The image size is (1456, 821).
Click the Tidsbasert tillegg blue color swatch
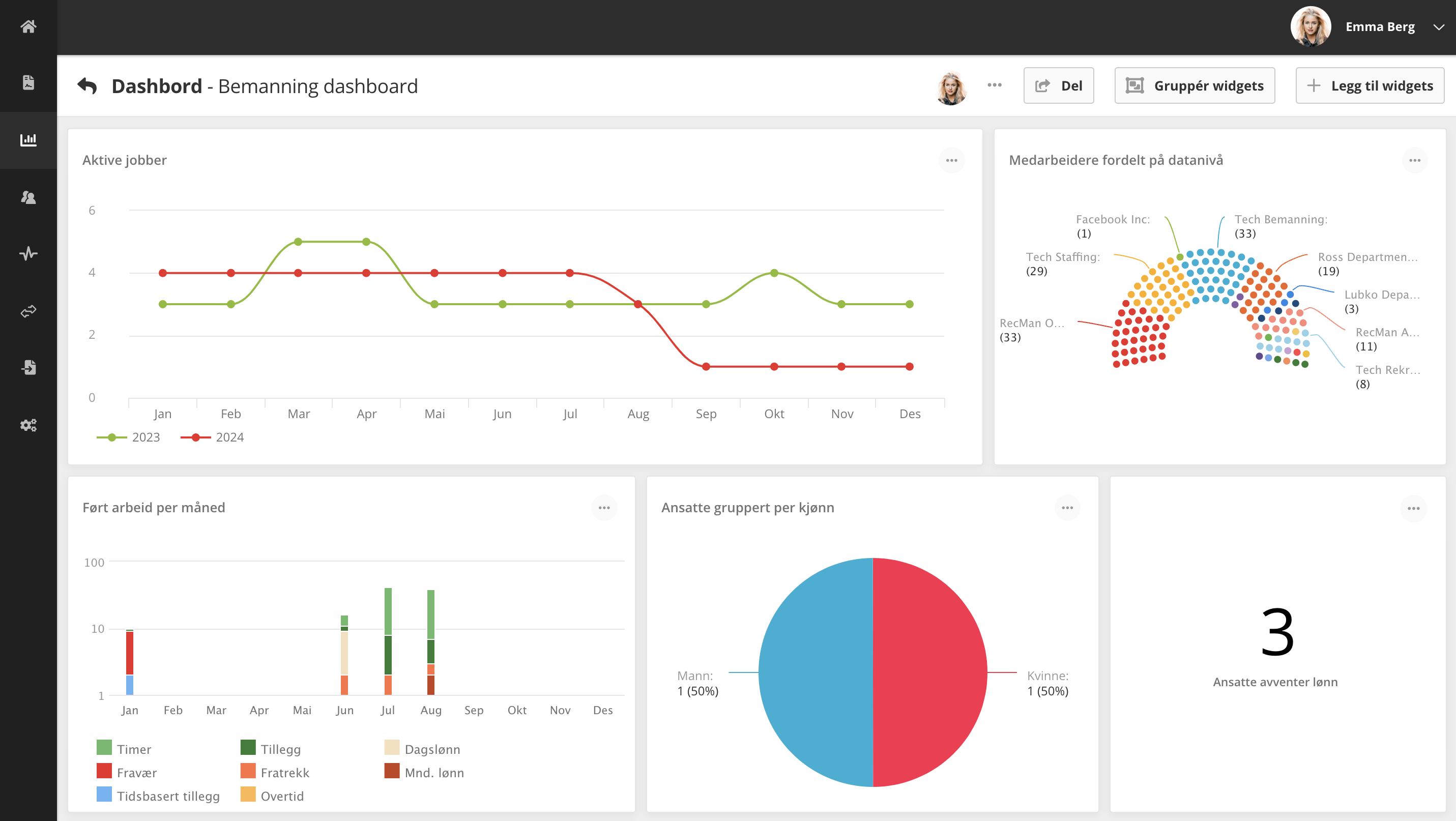(x=104, y=795)
